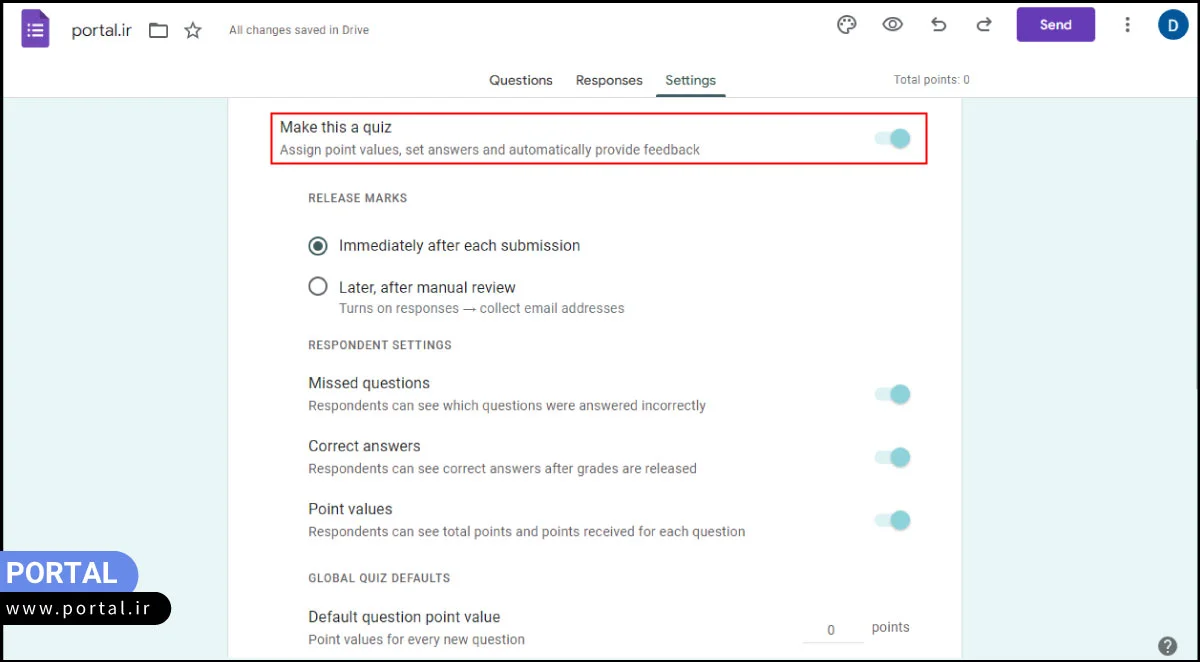Preview the form with eye icon

pos(893,25)
